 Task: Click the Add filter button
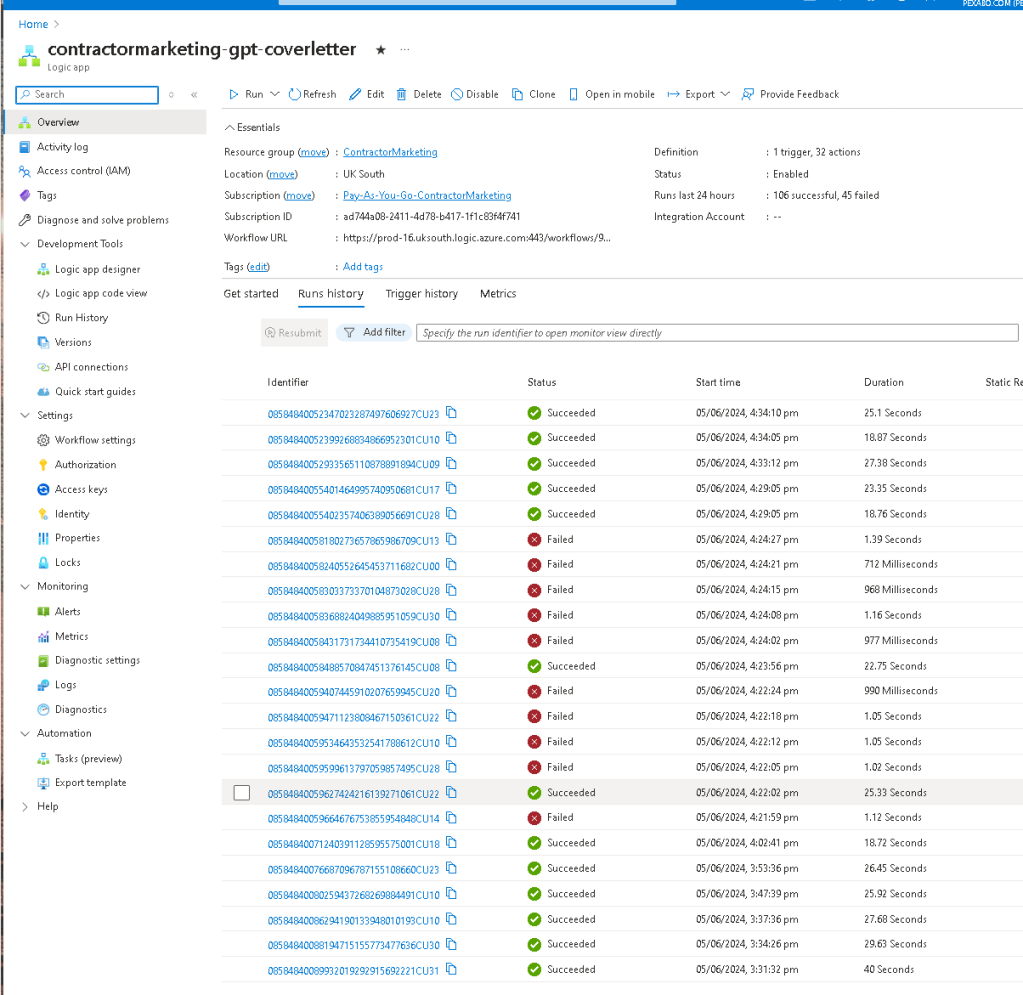pos(374,333)
